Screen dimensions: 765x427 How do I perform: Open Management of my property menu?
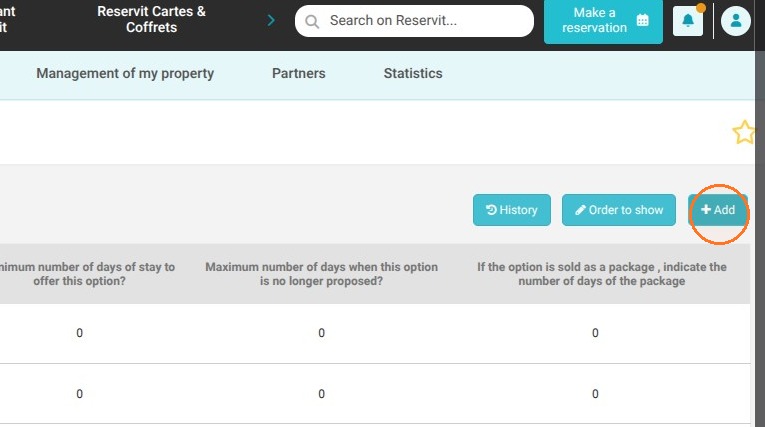[125, 73]
